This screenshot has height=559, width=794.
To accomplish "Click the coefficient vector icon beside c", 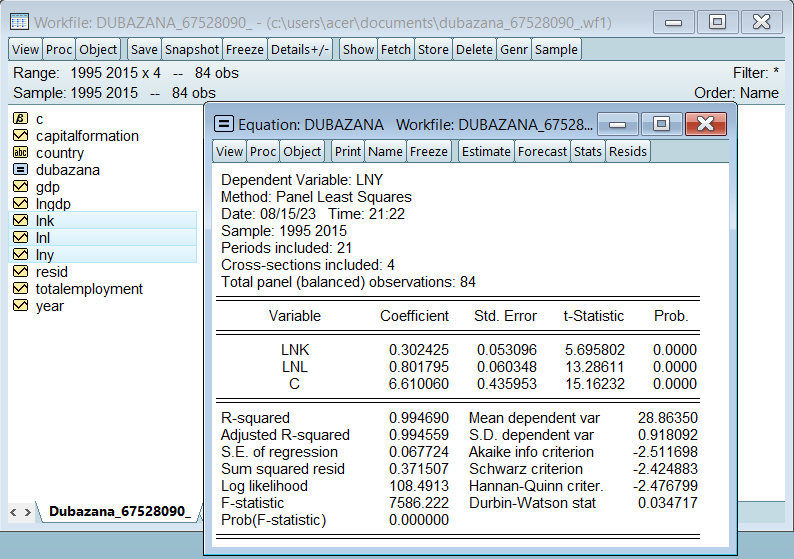I will click(19, 119).
